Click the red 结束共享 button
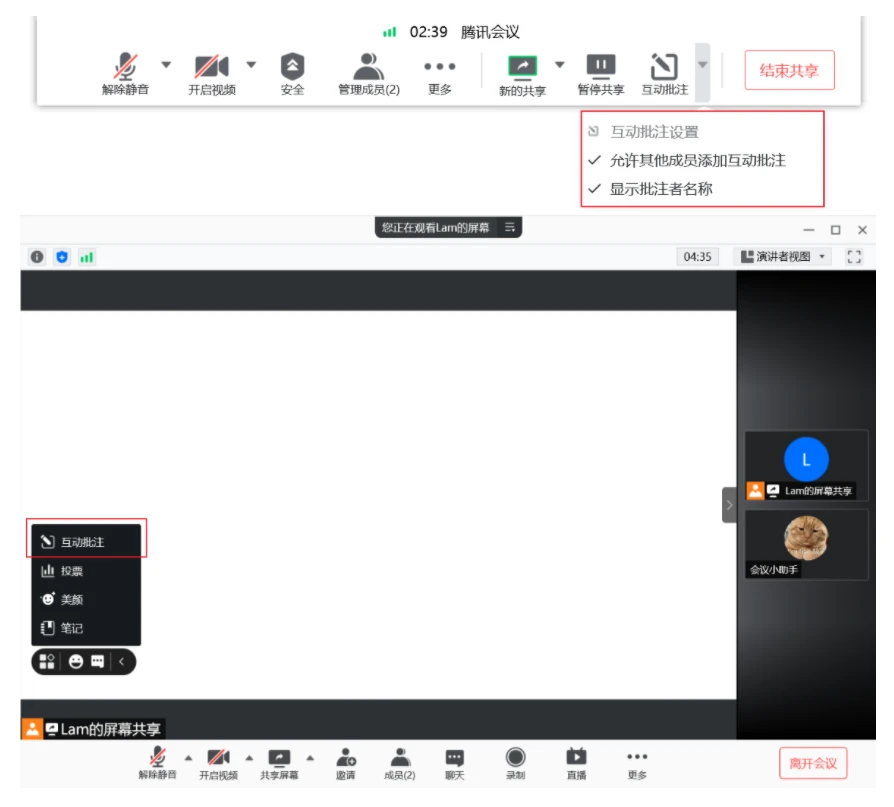The image size is (894, 807). (789, 70)
